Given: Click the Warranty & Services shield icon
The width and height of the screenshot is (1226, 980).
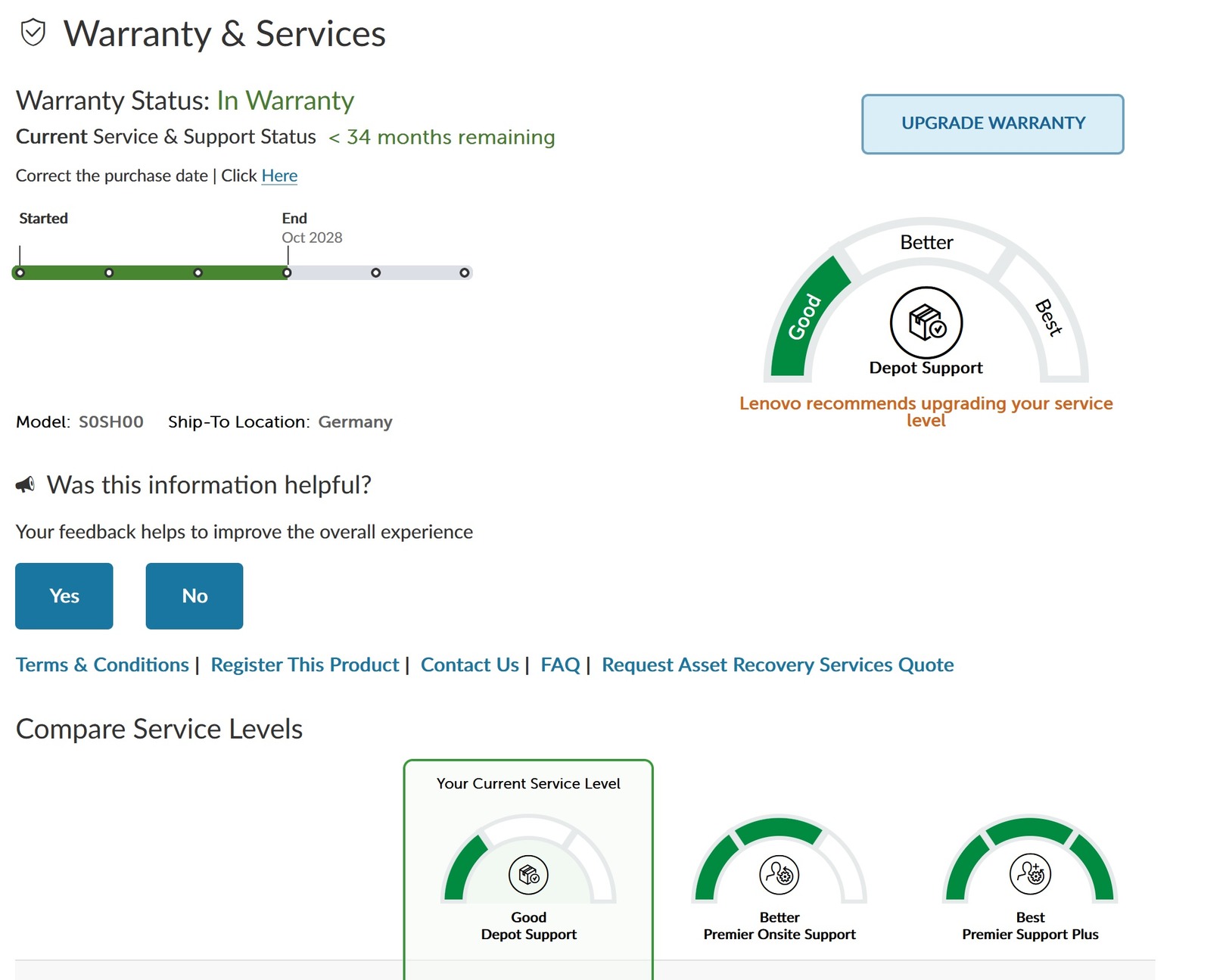Looking at the screenshot, I should click(33, 33).
